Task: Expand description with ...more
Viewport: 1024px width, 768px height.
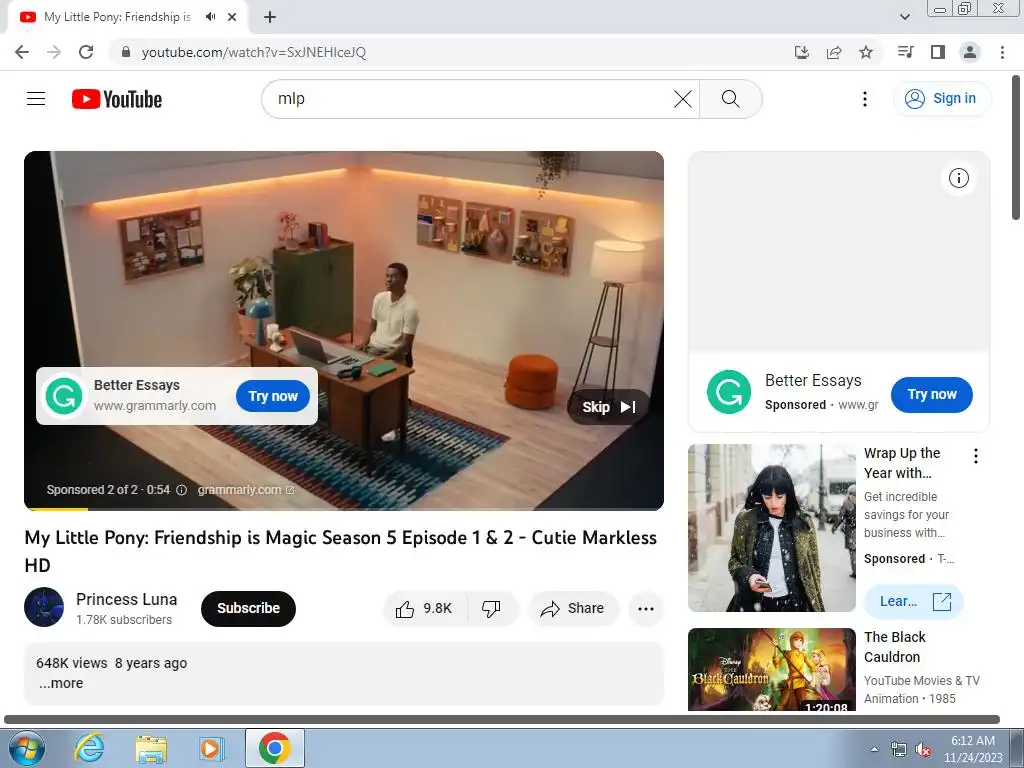Action: coord(61,683)
